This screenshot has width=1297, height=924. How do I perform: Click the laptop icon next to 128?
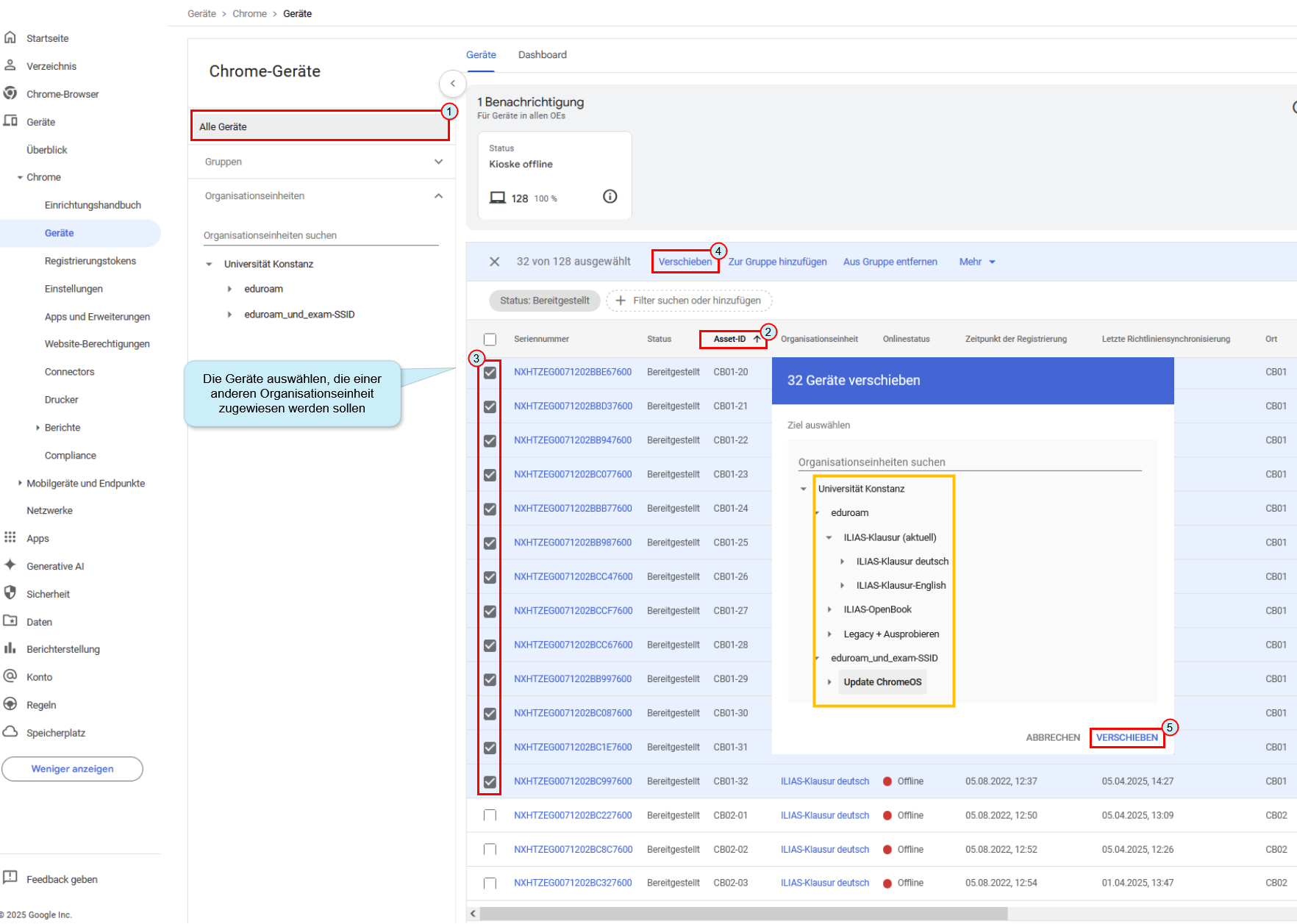pos(498,198)
